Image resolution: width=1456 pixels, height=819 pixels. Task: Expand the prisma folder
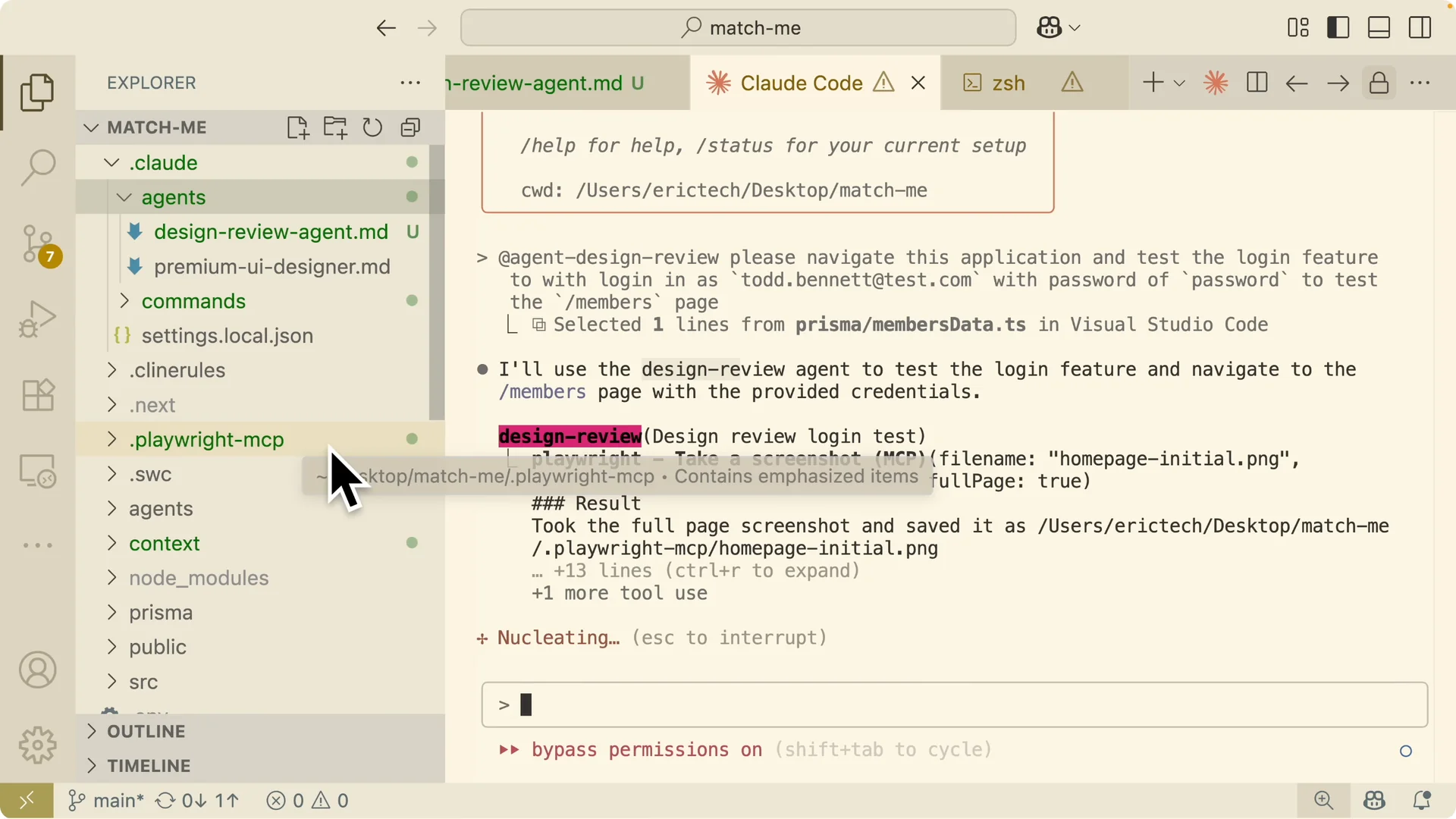point(111,613)
